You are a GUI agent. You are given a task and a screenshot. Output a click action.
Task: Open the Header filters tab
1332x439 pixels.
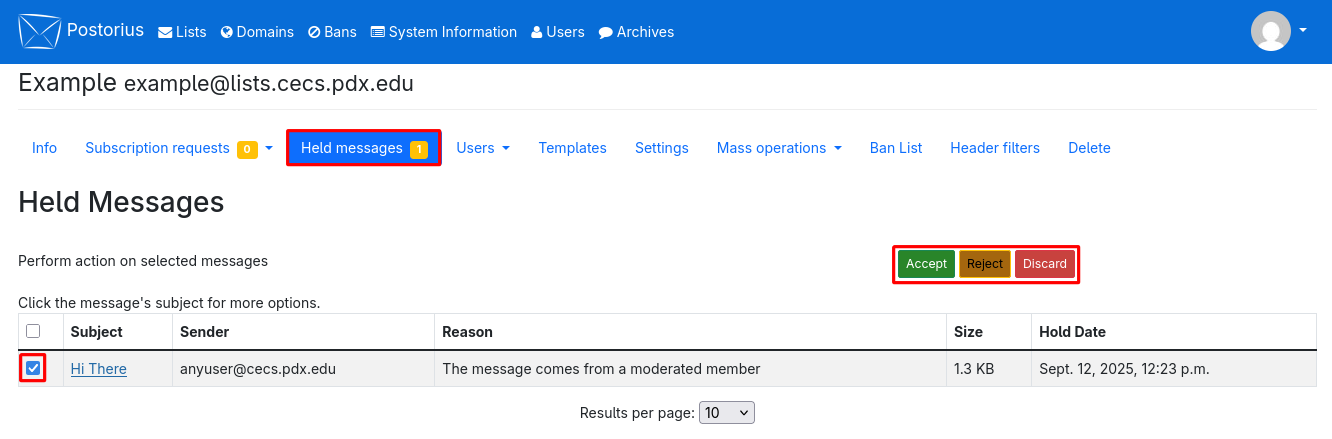[x=995, y=148]
